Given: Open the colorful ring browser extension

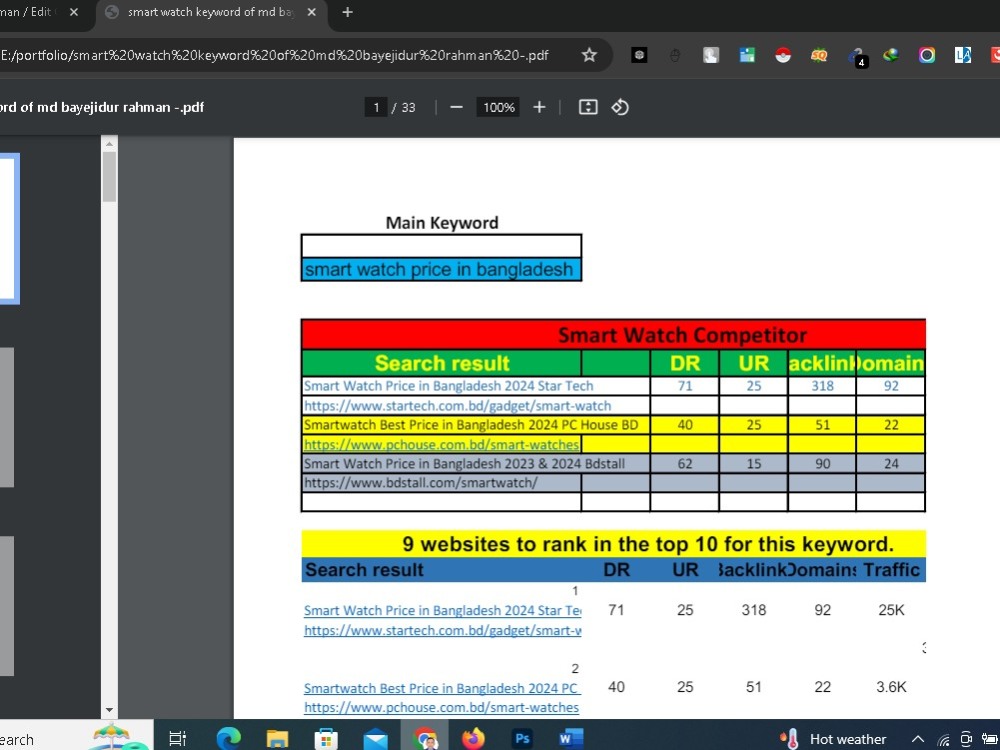Looking at the screenshot, I should [x=927, y=55].
